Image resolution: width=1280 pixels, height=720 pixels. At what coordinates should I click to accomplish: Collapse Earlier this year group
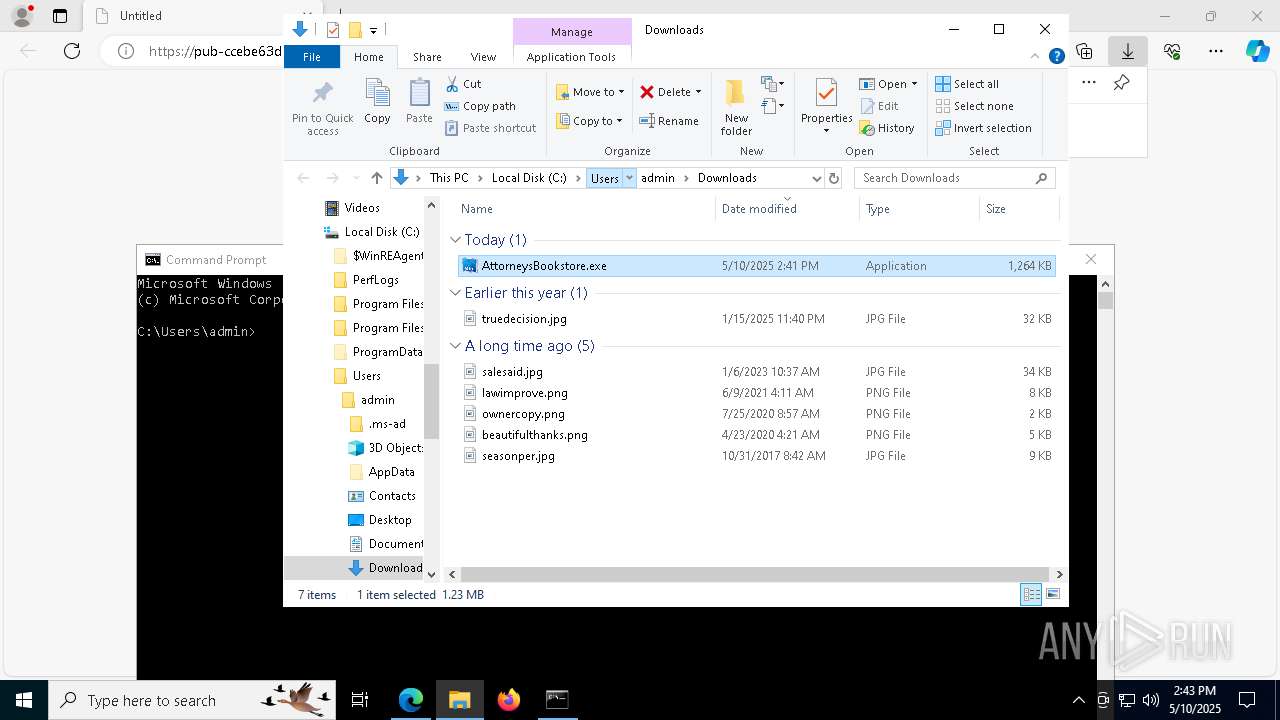pos(456,293)
